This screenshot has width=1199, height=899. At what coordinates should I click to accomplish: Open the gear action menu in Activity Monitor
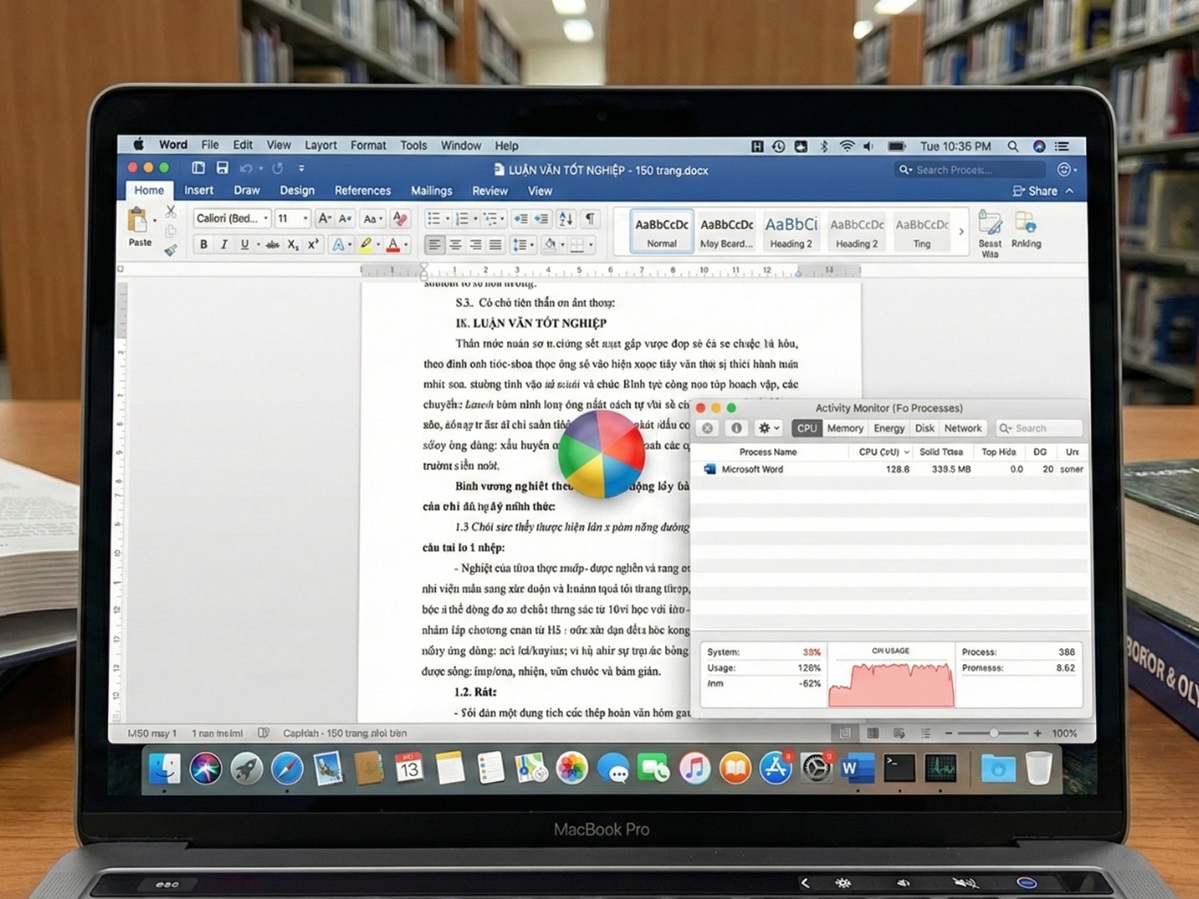pyautogui.click(x=768, y=428)
